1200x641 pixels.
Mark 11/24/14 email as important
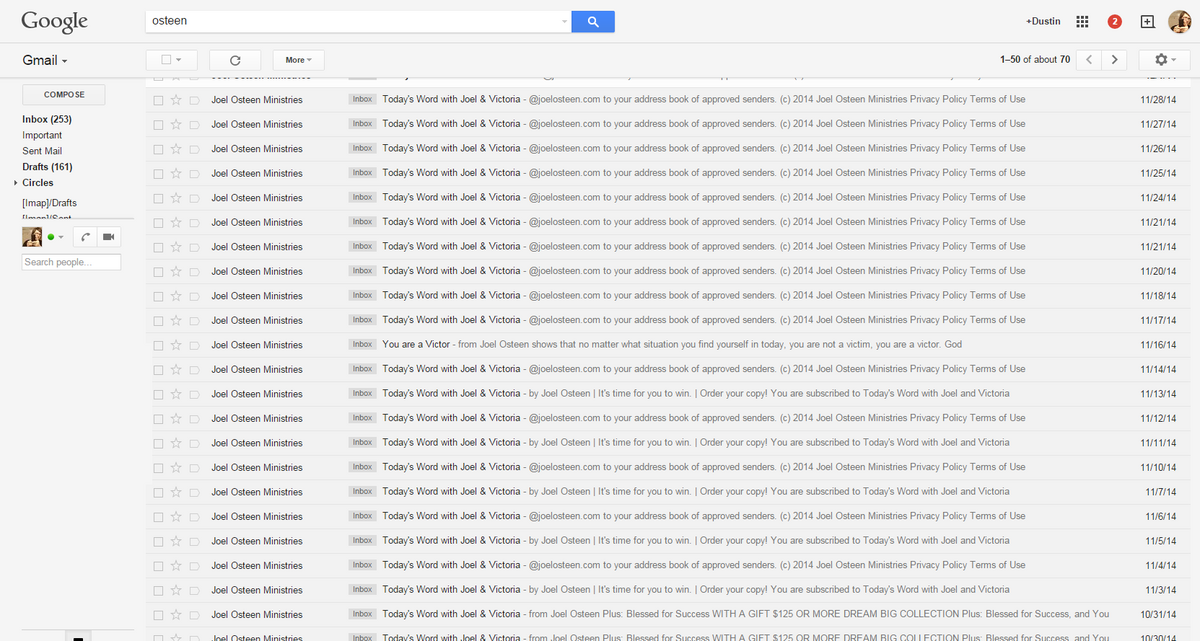tap(194, 198)
